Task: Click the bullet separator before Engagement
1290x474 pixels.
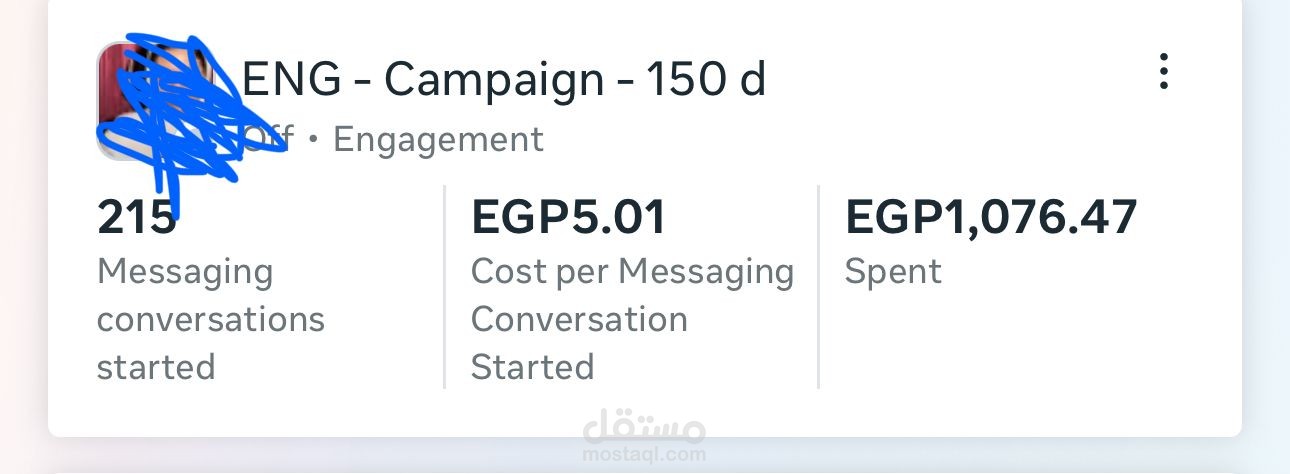Action: (x=312, y=140)
